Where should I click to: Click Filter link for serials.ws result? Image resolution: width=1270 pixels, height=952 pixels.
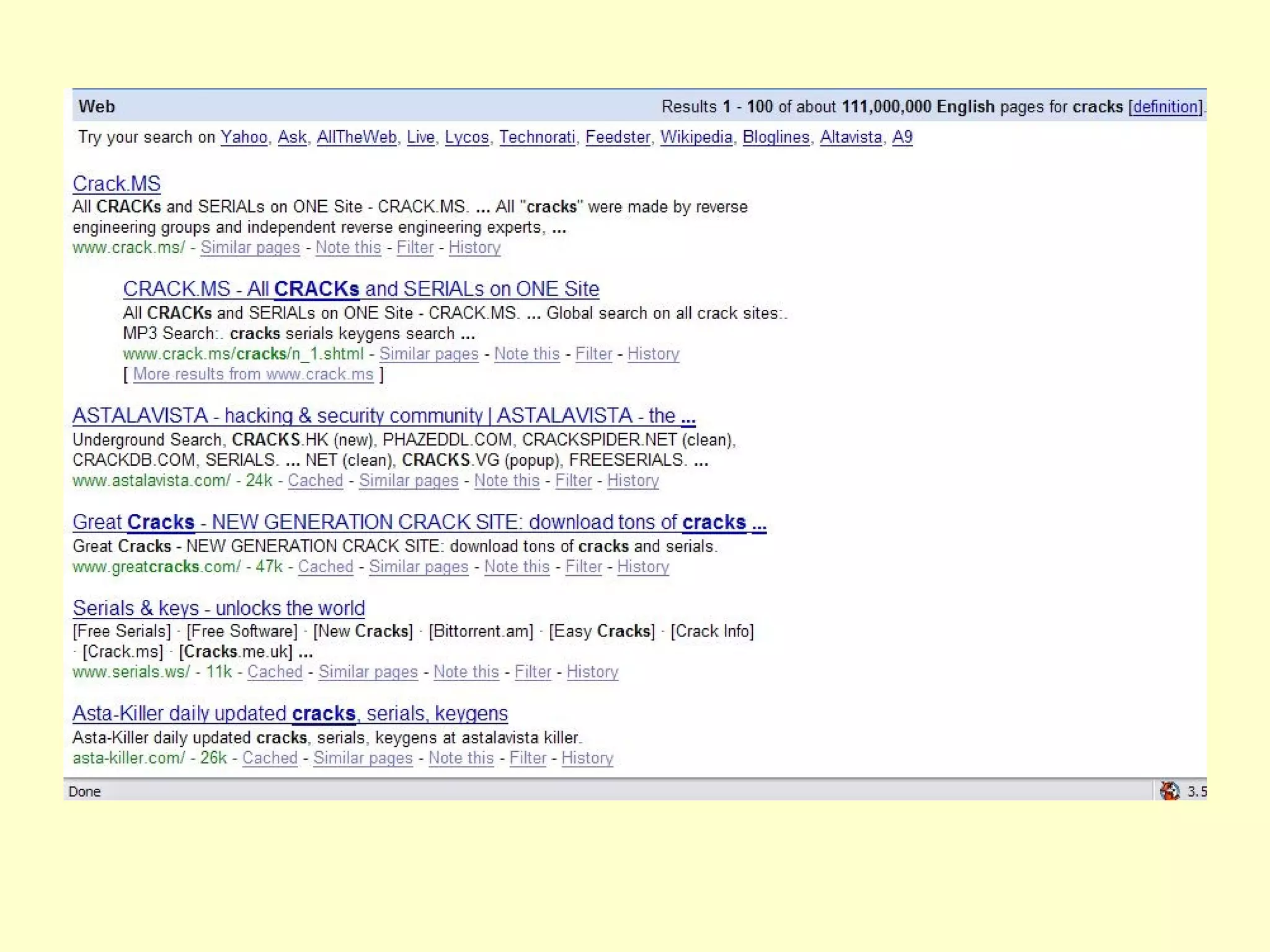[x=533, y=672]
